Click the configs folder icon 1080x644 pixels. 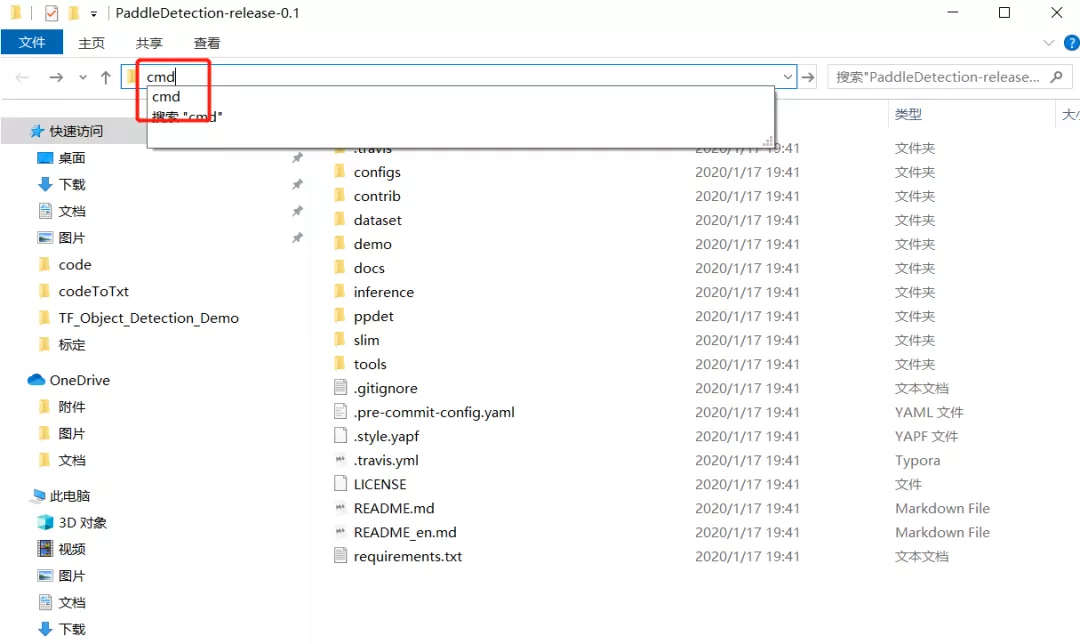[x=340, y=172]
